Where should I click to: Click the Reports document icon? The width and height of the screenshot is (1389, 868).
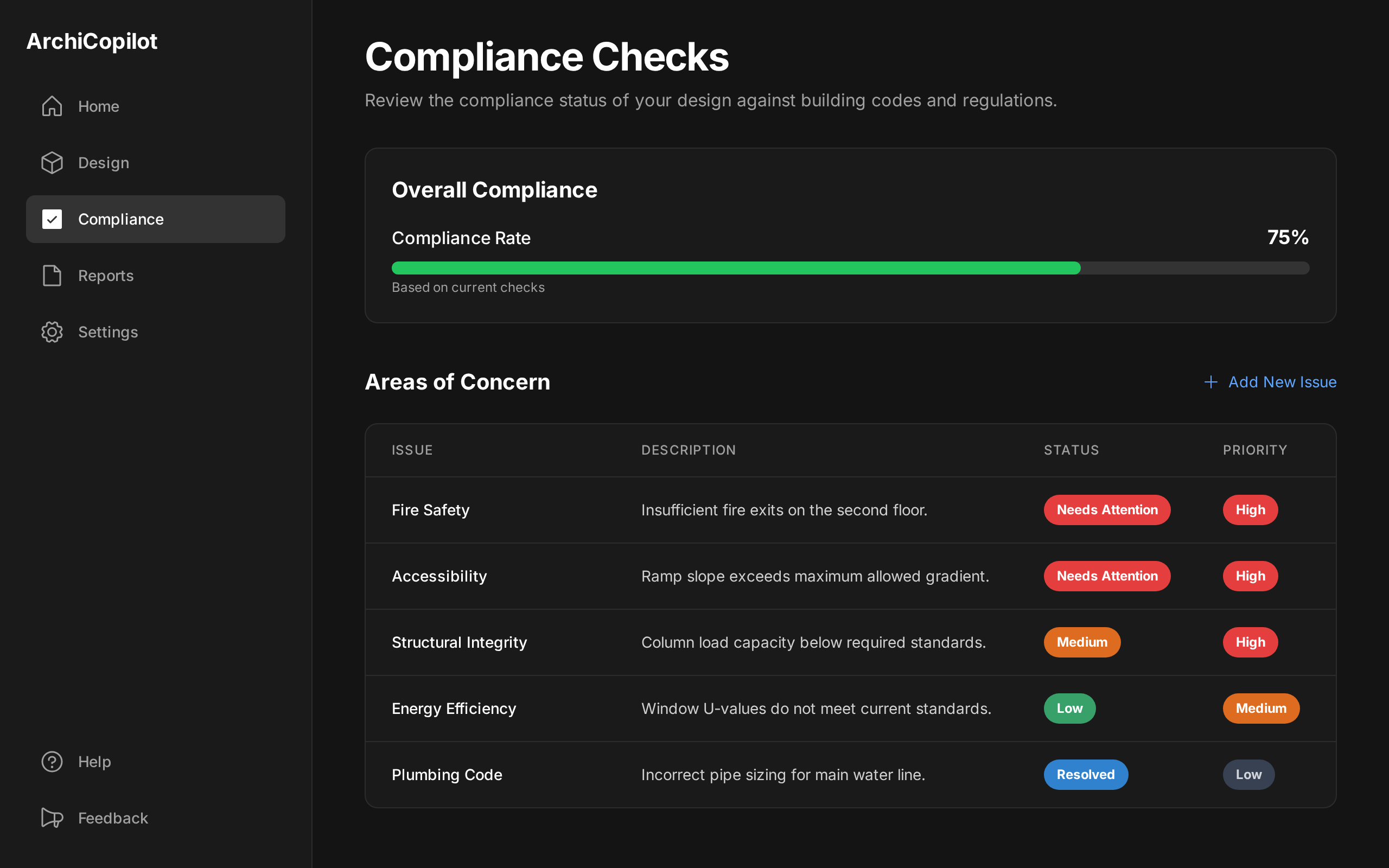click(x=52, y=276)
